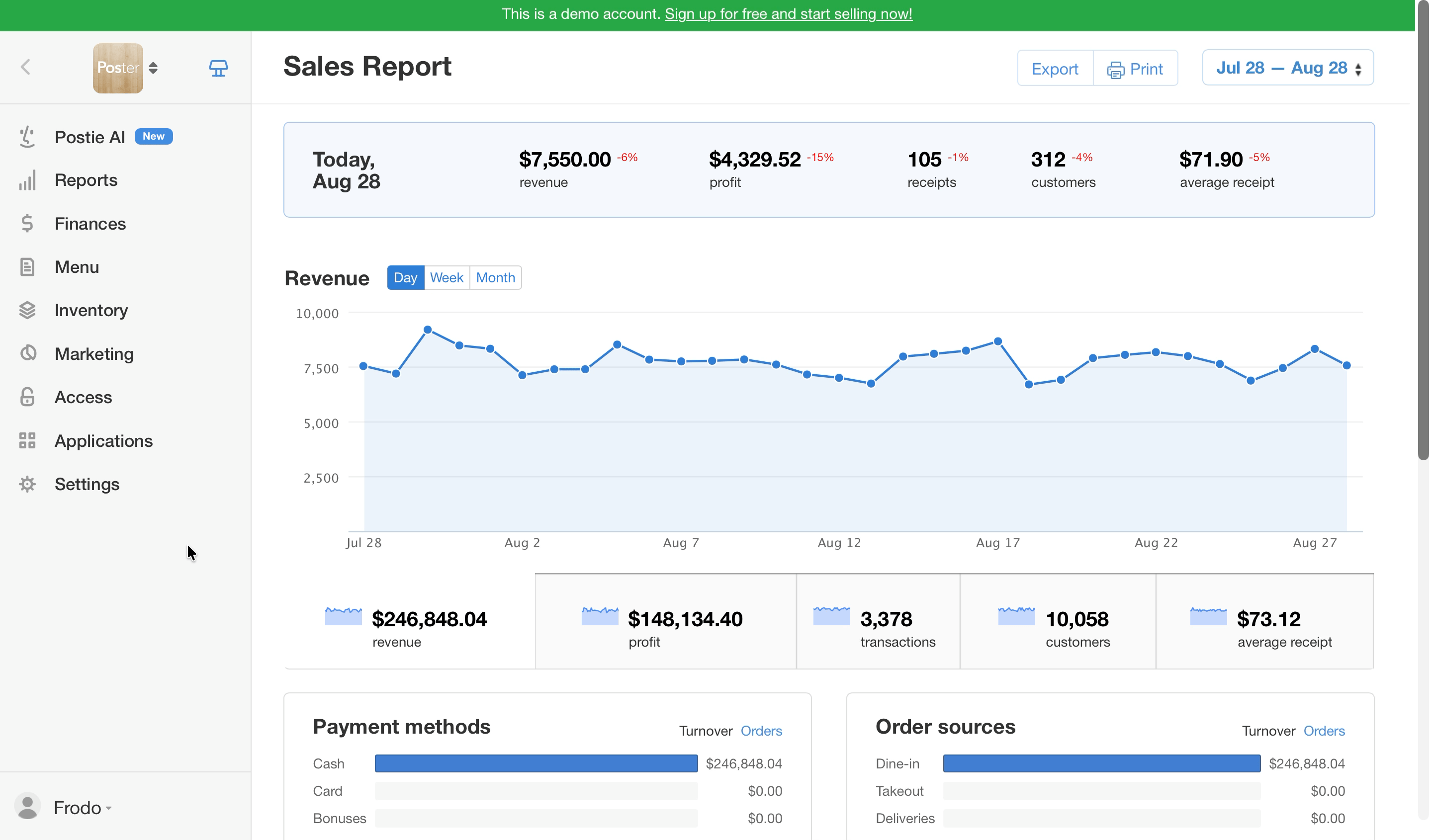1432x840 pixels.
Task: Click the Jul 28 data point on chart
Action: tap(363, 366)
